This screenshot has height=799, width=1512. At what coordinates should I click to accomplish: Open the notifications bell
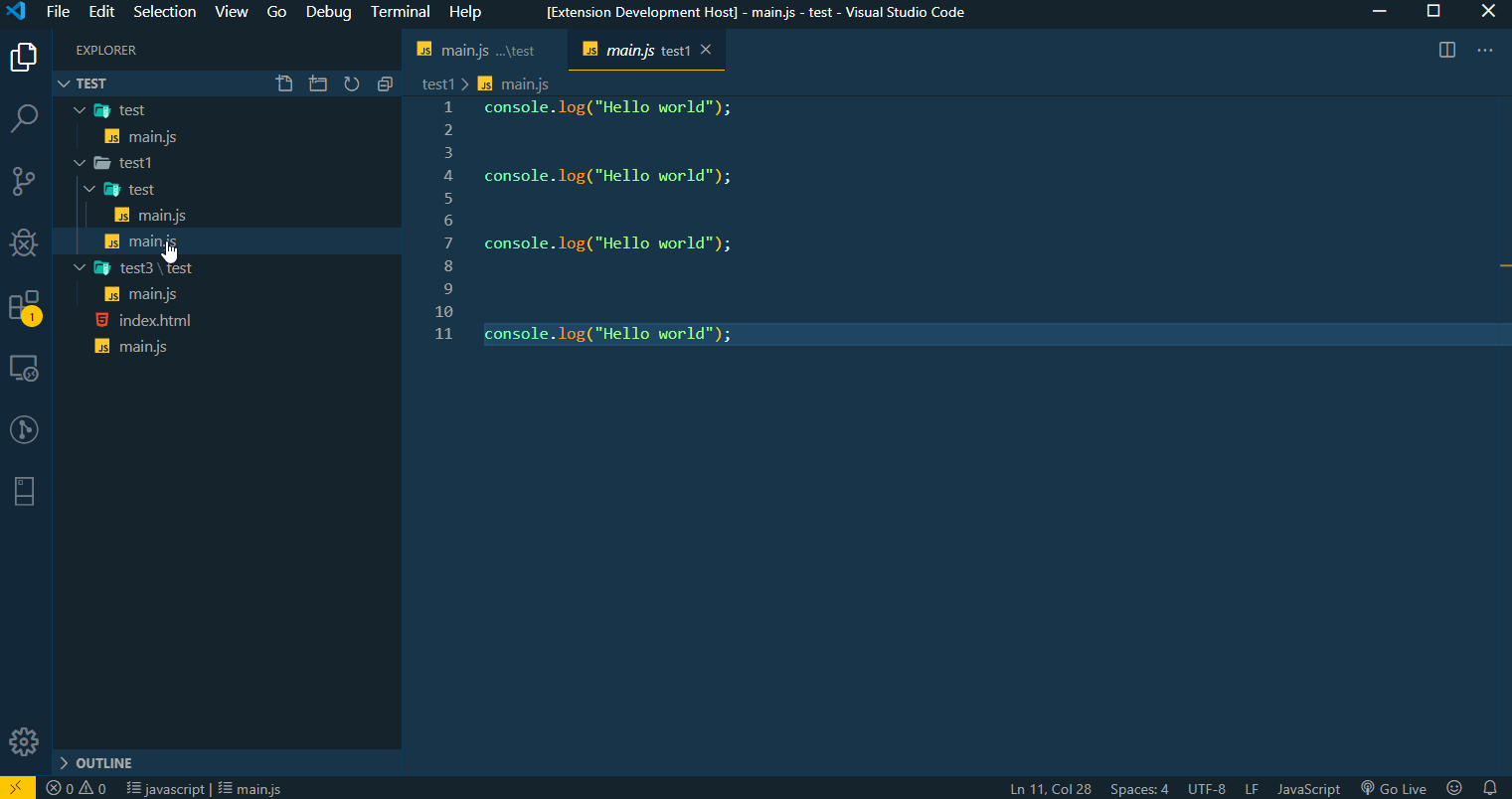1490,788
